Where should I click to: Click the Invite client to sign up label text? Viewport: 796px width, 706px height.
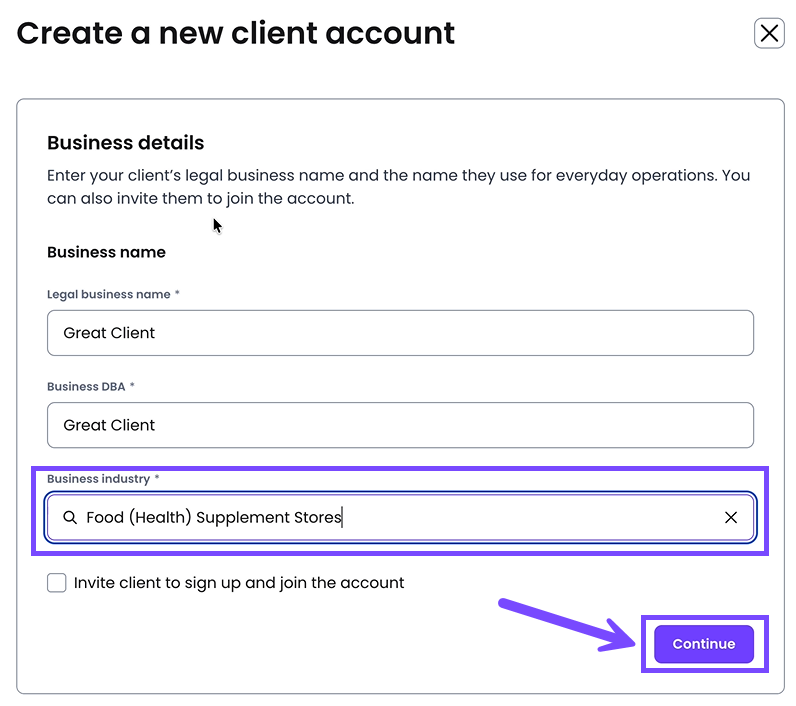click(239, 583)
